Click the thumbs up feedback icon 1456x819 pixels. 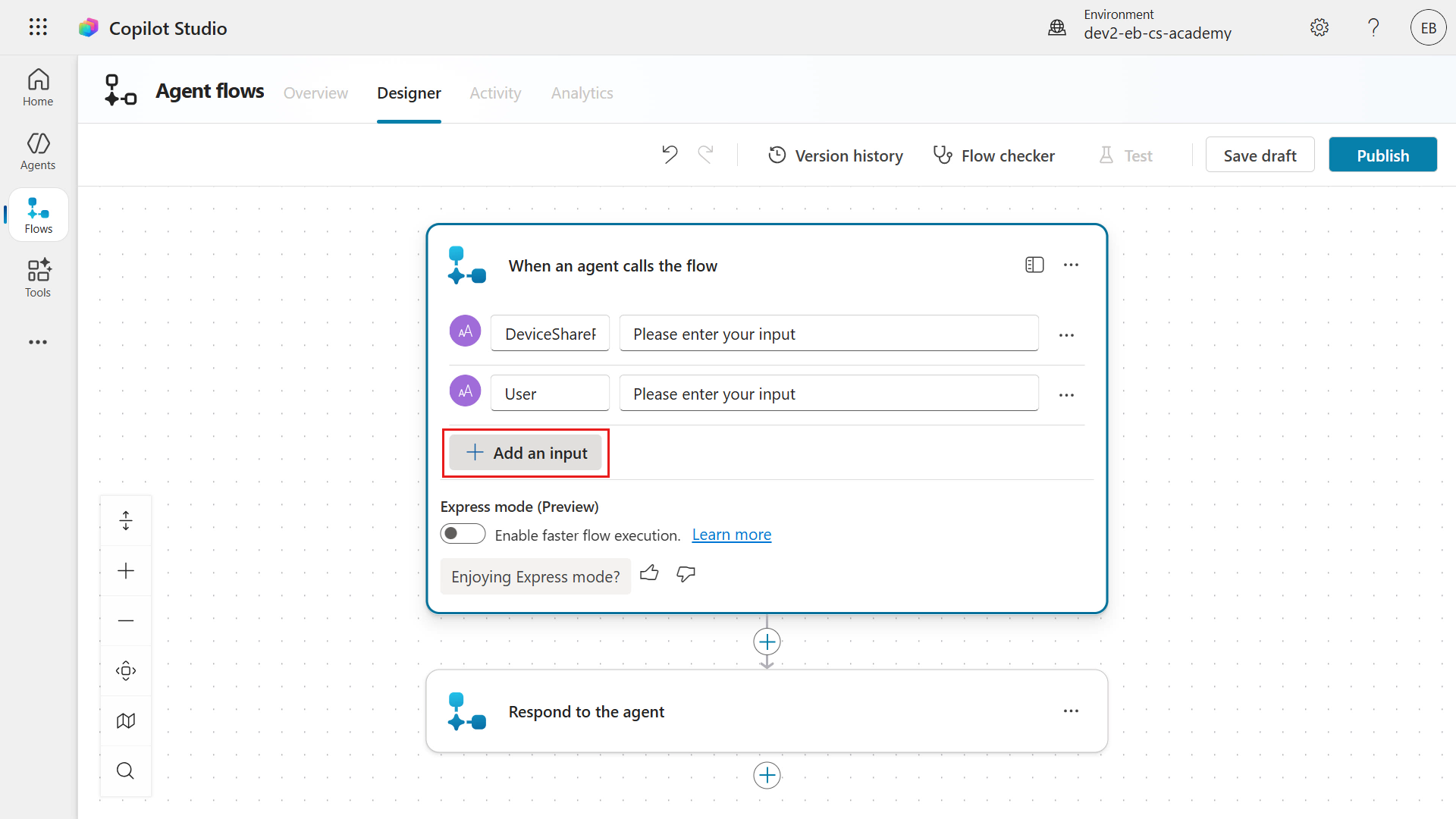pos(649,574)
